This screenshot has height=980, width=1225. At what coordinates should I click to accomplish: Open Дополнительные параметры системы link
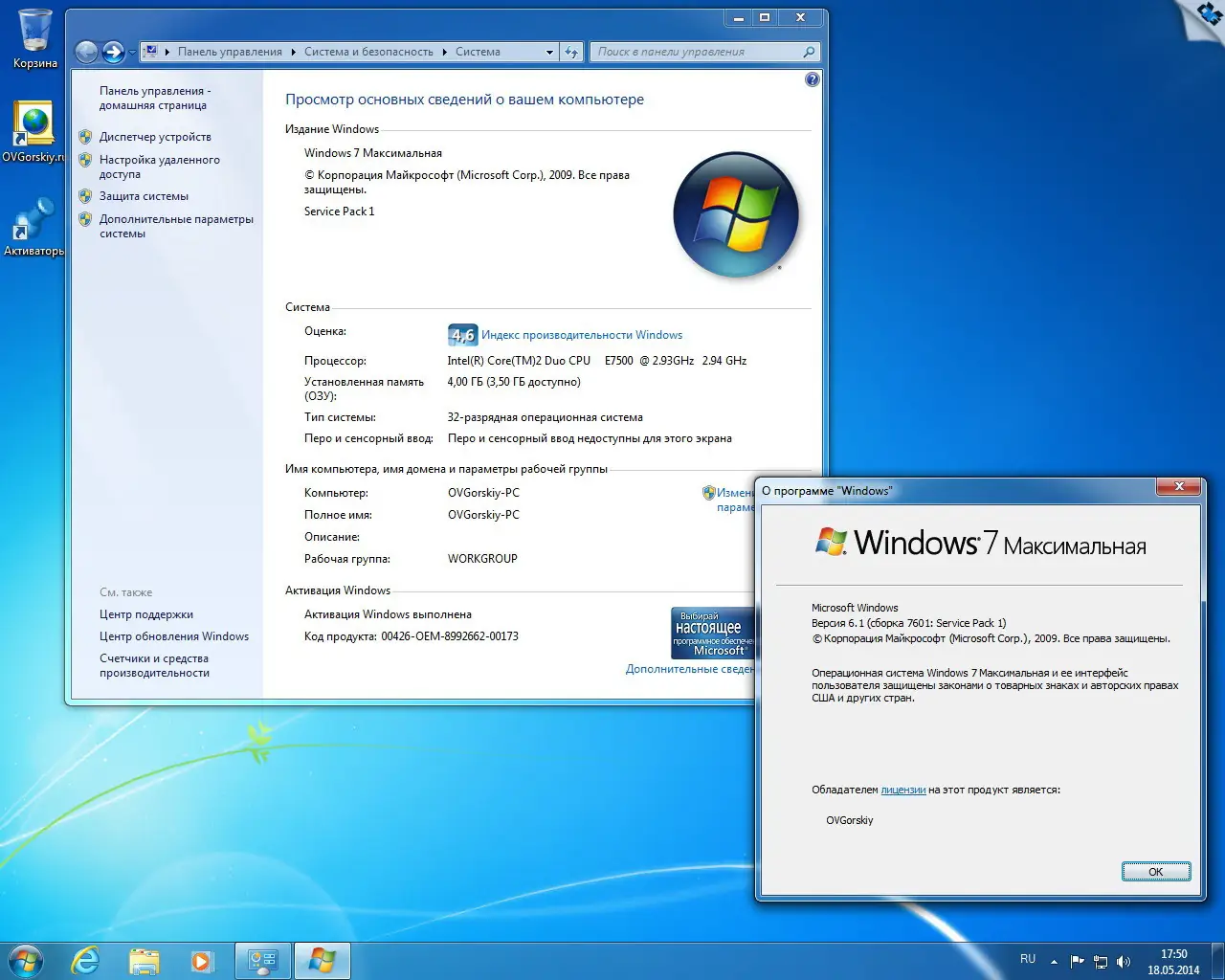tap(176, 226)
